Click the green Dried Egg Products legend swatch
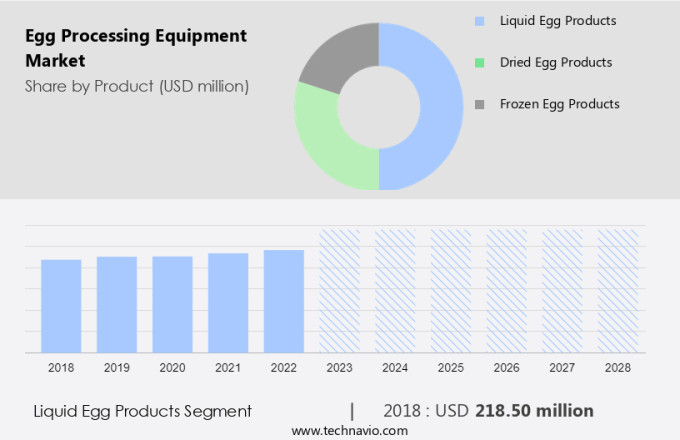 [x=479, y=63]
